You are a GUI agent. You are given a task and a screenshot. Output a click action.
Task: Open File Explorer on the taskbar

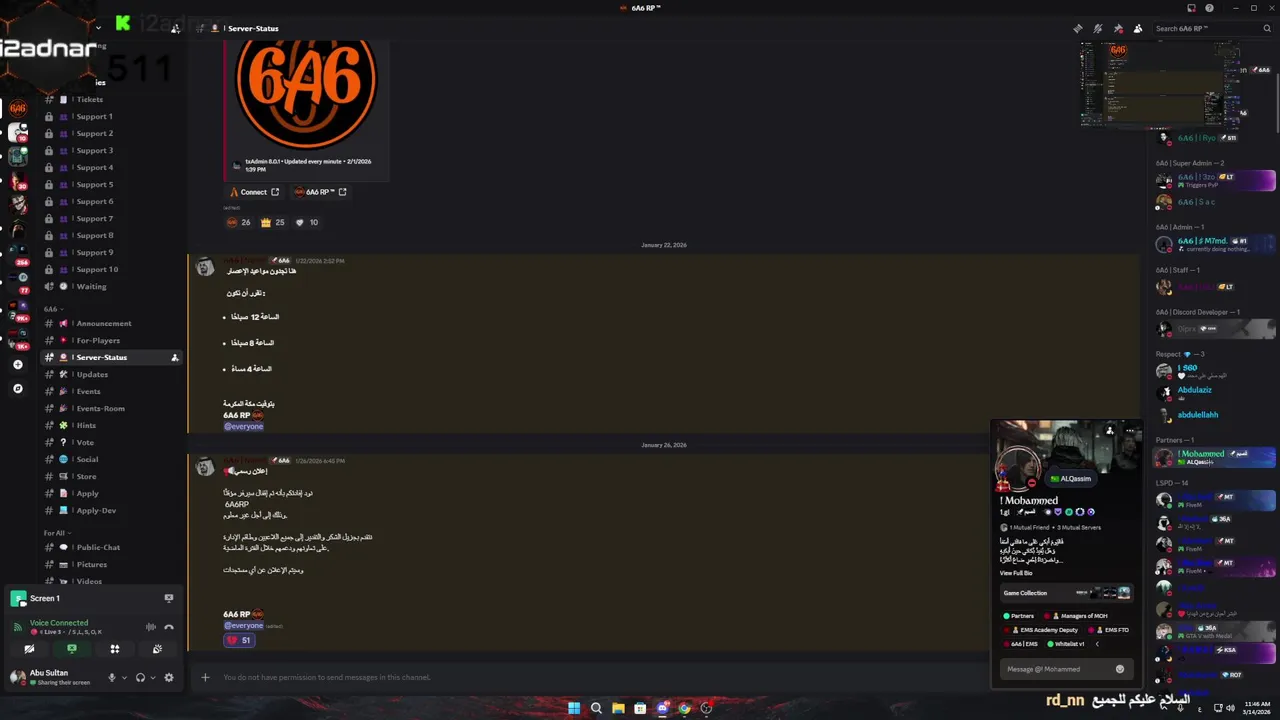[618, 708]
